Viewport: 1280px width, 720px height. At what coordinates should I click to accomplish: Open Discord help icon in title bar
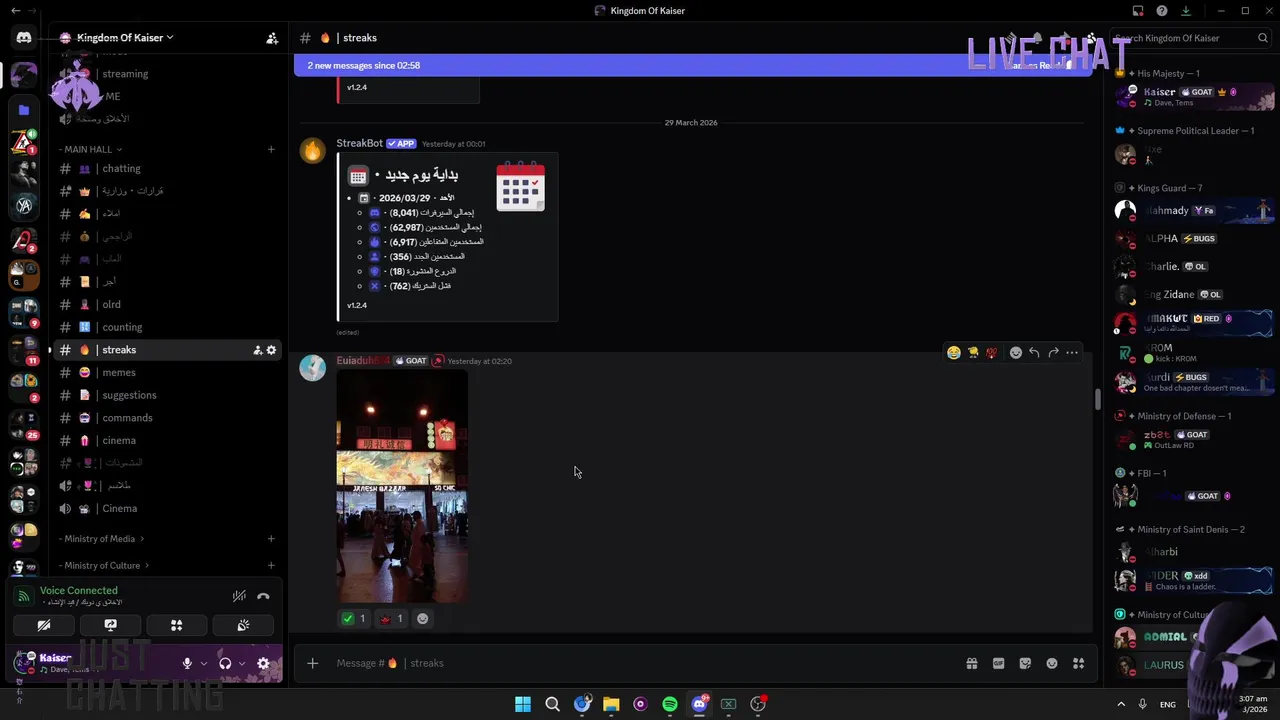[x=1162, y=11]
